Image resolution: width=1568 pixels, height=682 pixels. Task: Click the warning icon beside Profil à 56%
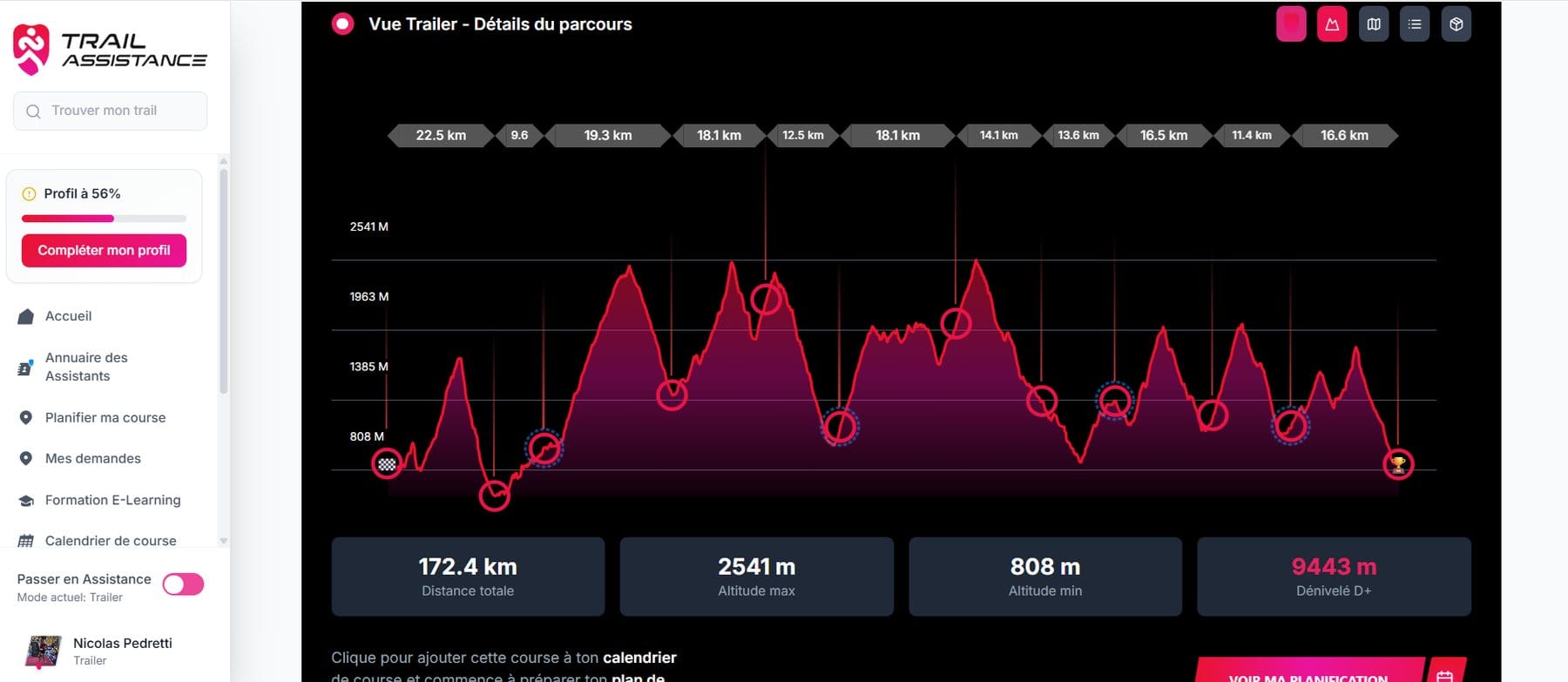pyautogui.click(x=29, y=194)
